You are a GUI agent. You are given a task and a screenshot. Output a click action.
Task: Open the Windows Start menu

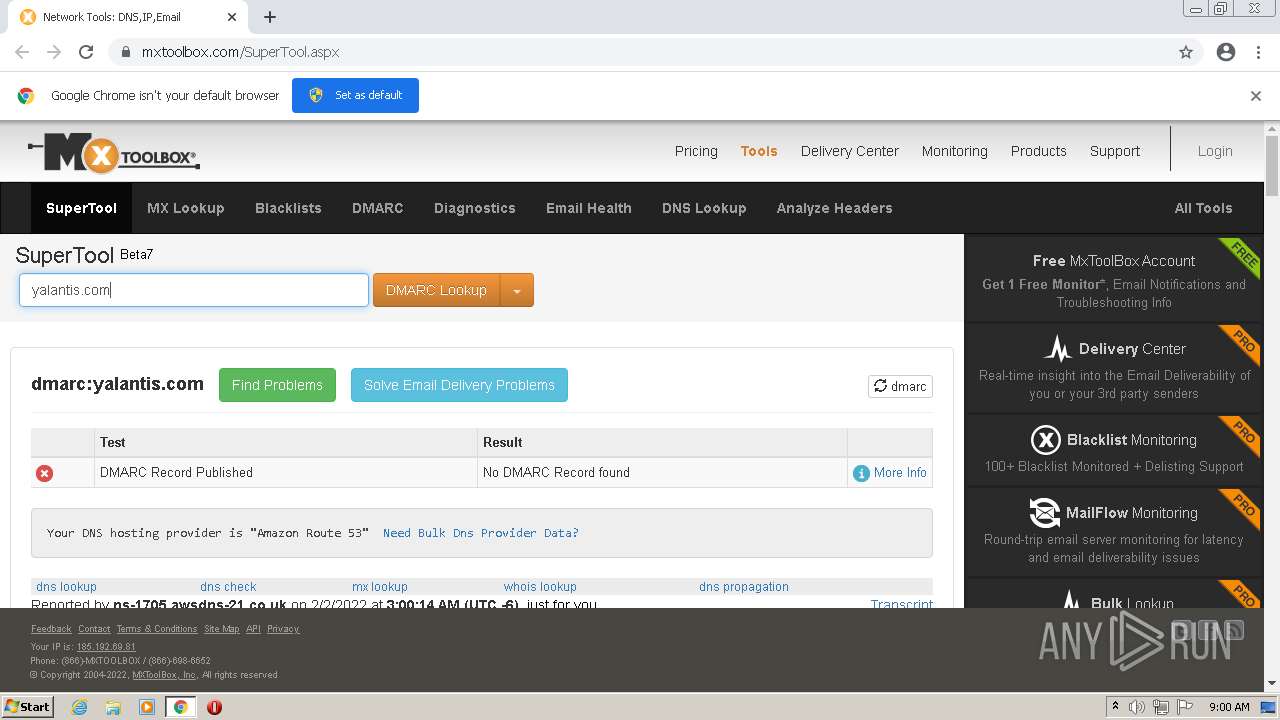pyautogui.click(x=28, y=707)
